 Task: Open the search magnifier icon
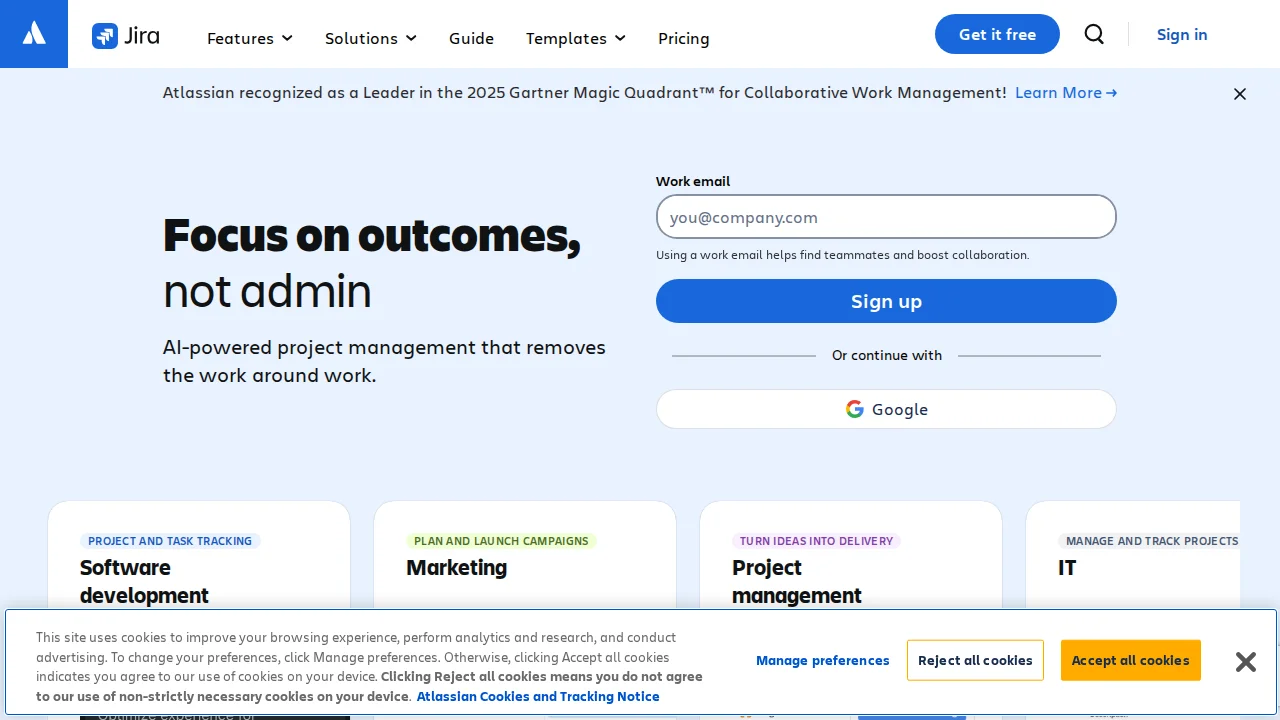pyautogui.click(x=1094, y=34)
